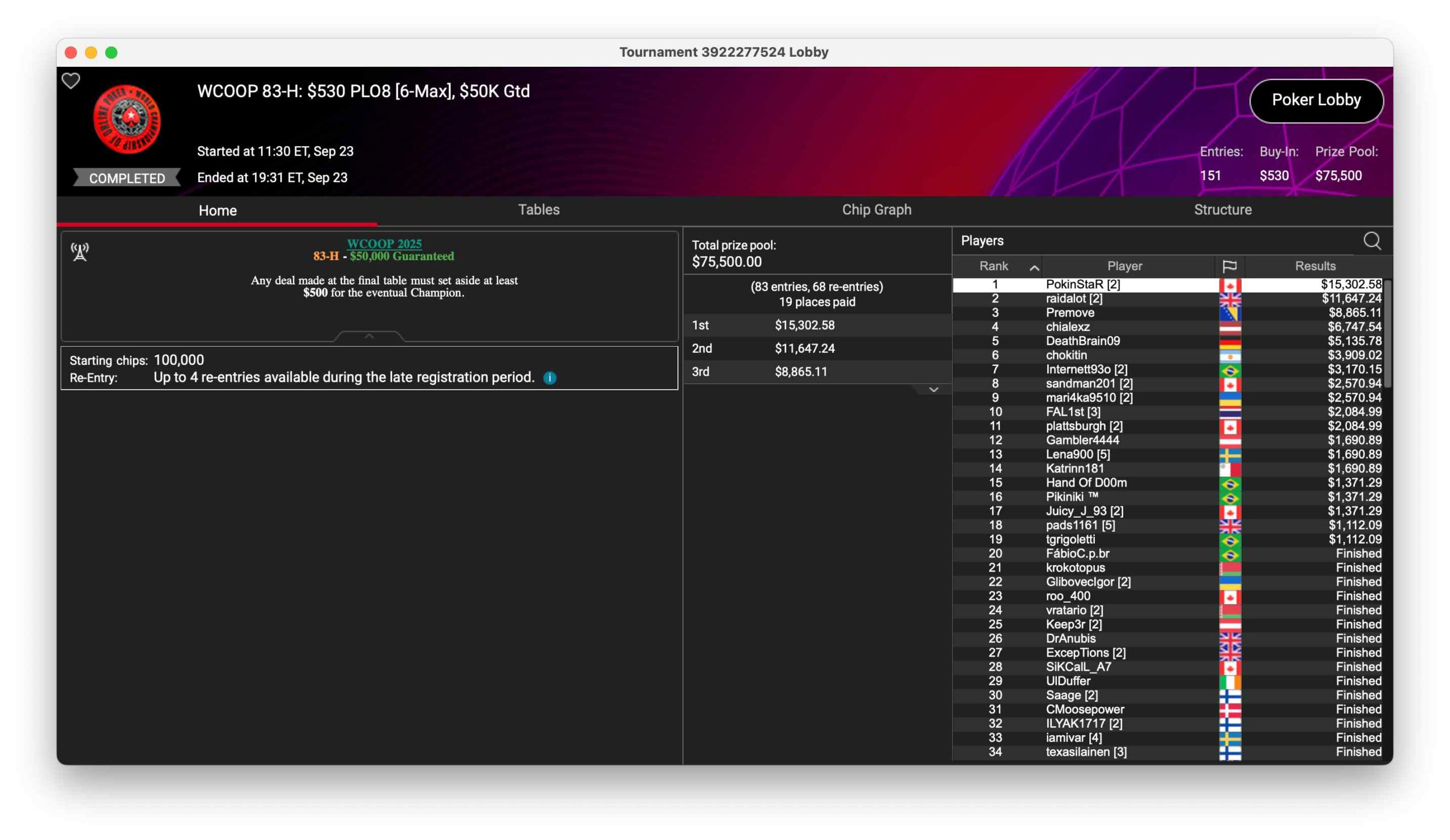Open the Structure tab
Image resolution: width=1450 pixels, height=840 pixels.
click(x=1222, y=210)
